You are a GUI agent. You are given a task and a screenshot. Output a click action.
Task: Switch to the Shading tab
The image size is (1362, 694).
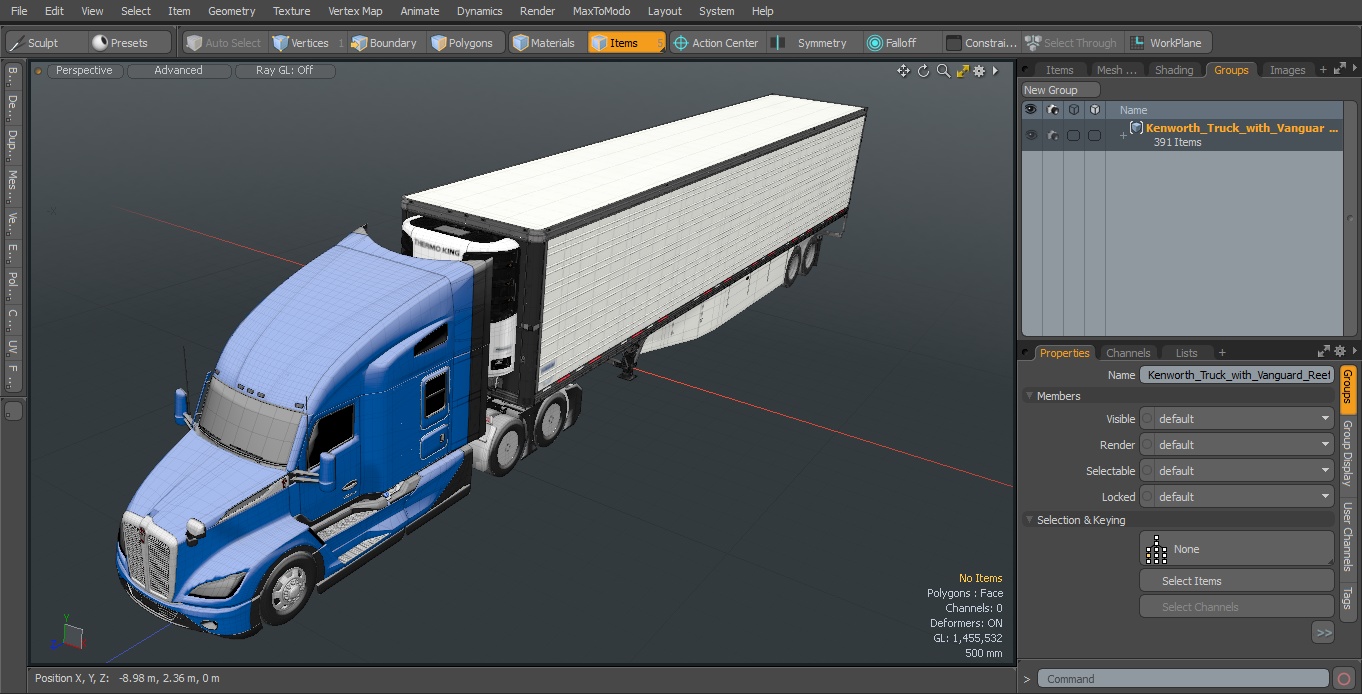[1173, 70]
